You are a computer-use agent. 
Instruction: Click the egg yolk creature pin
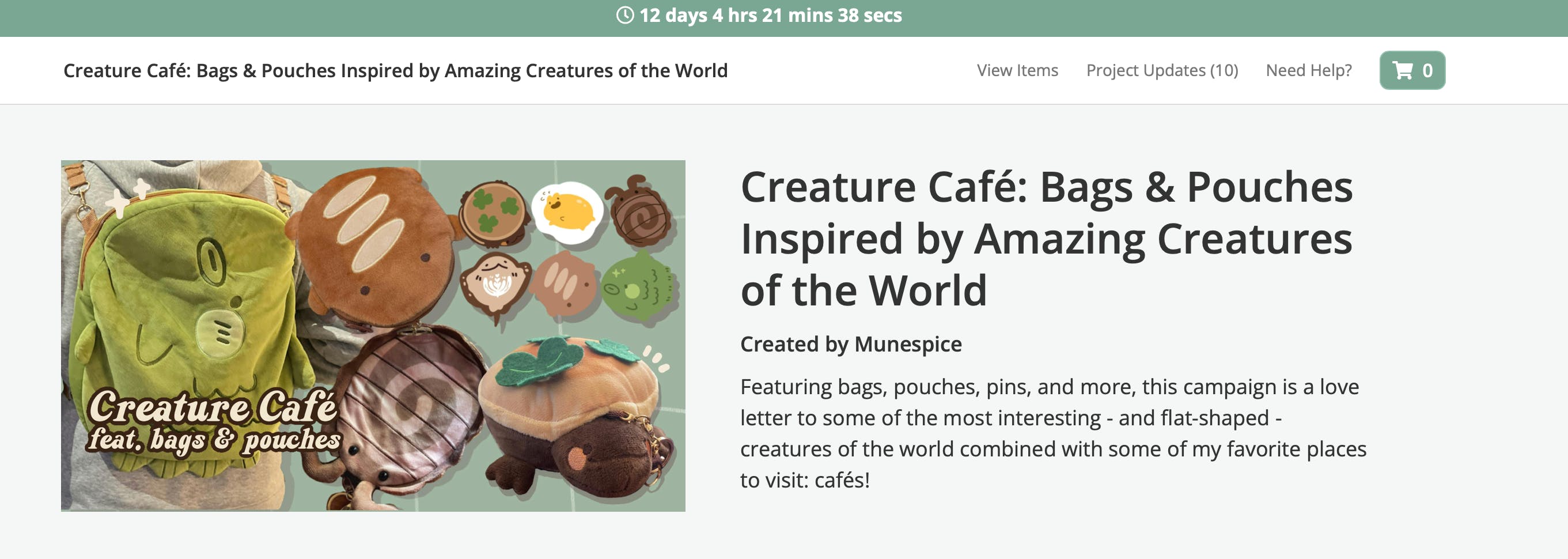(567, 211)
